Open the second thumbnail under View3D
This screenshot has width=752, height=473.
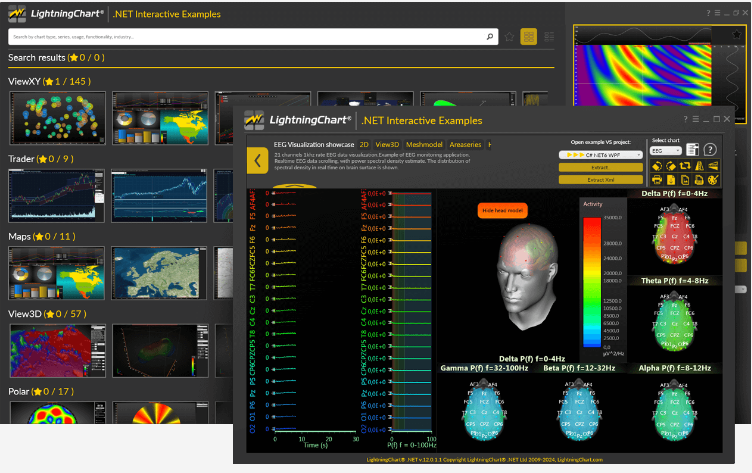(x=161, y=351)
